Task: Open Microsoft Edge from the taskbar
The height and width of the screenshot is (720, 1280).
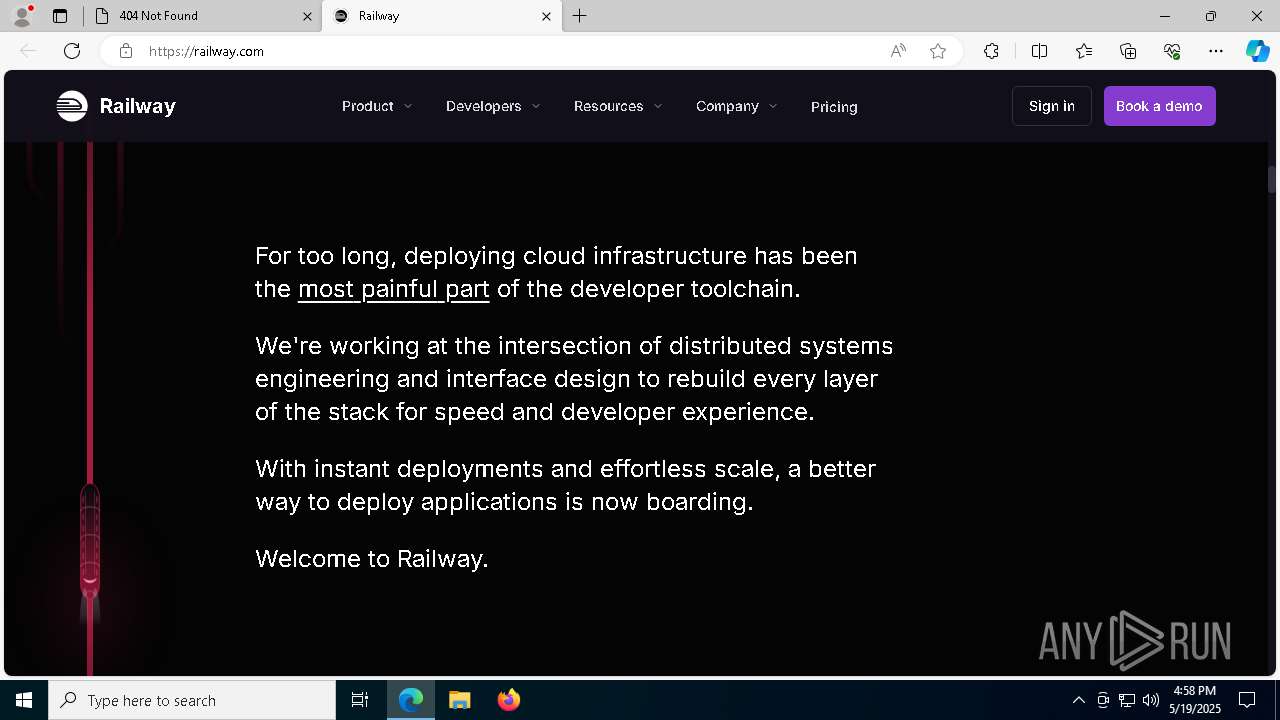Action: (x=411, y=700)
